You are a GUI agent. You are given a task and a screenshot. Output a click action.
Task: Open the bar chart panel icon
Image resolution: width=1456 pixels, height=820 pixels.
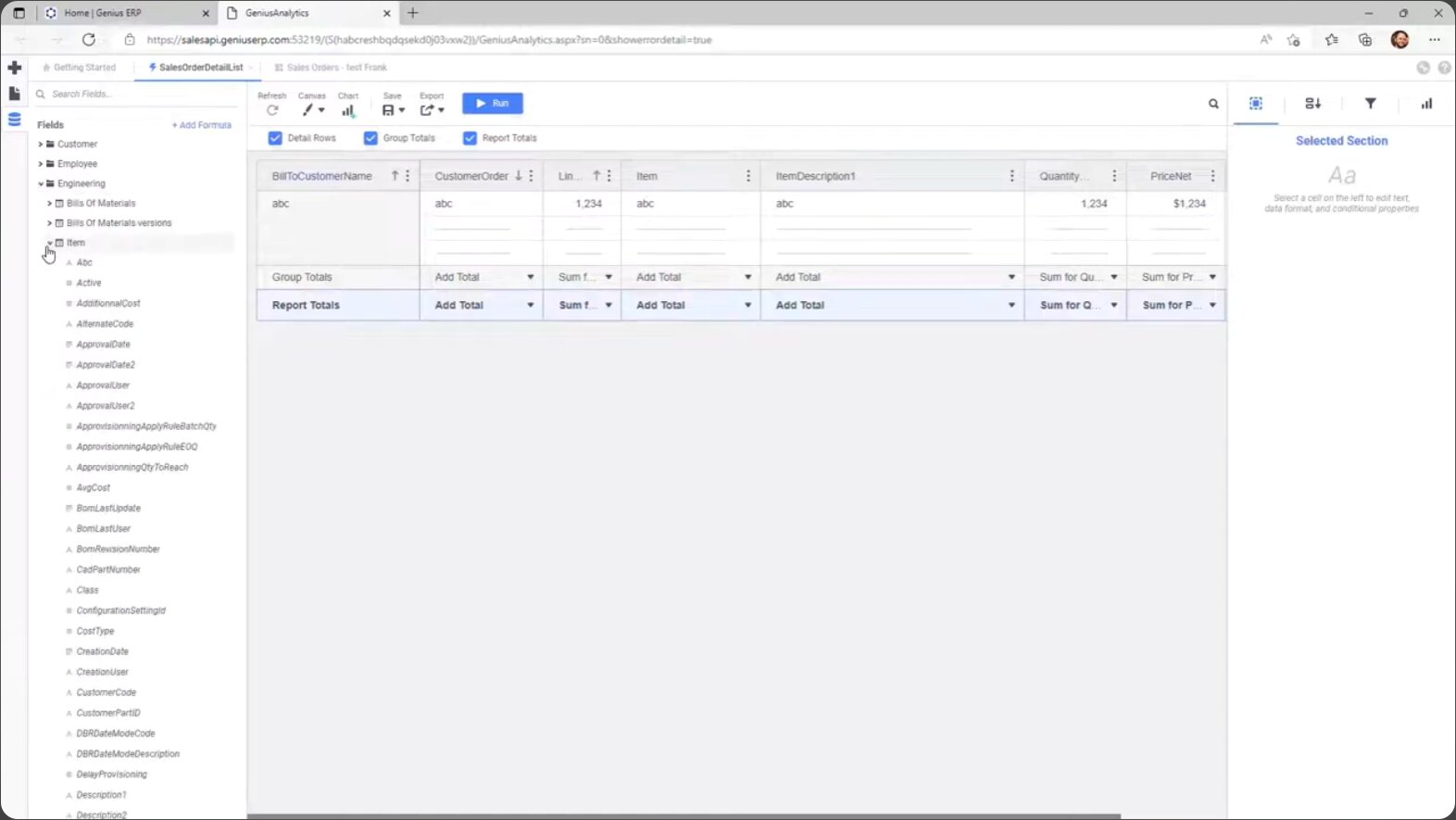click(1426, 104)
